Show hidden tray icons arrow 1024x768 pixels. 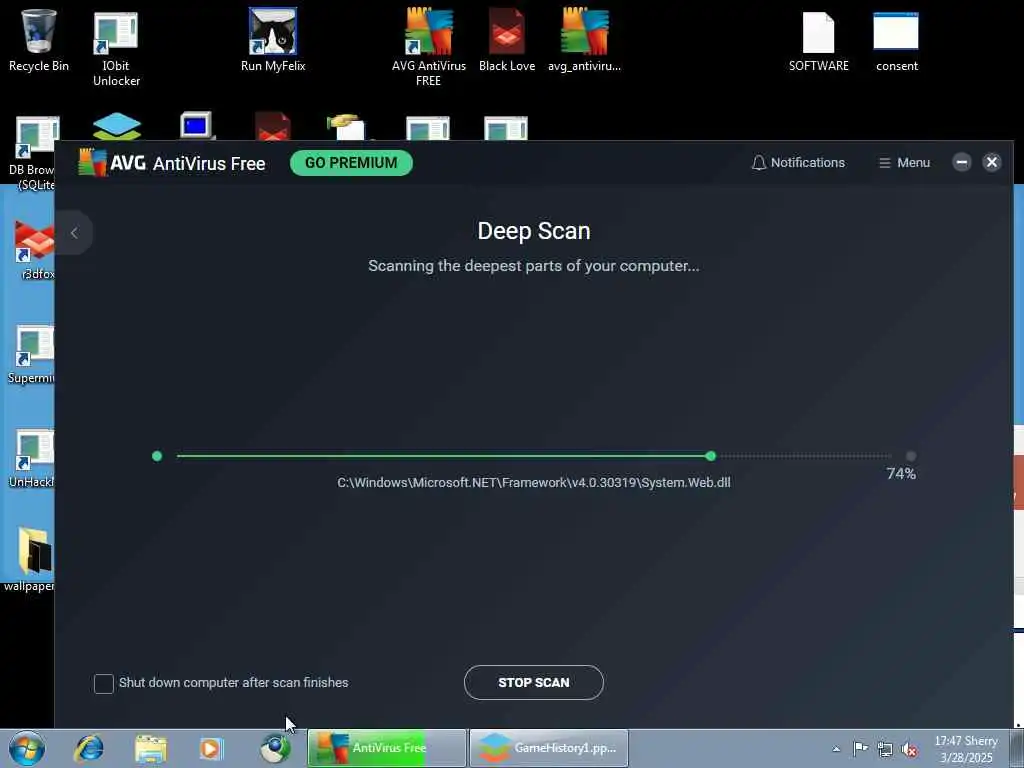pyautogui.click(x=836, y=749)
